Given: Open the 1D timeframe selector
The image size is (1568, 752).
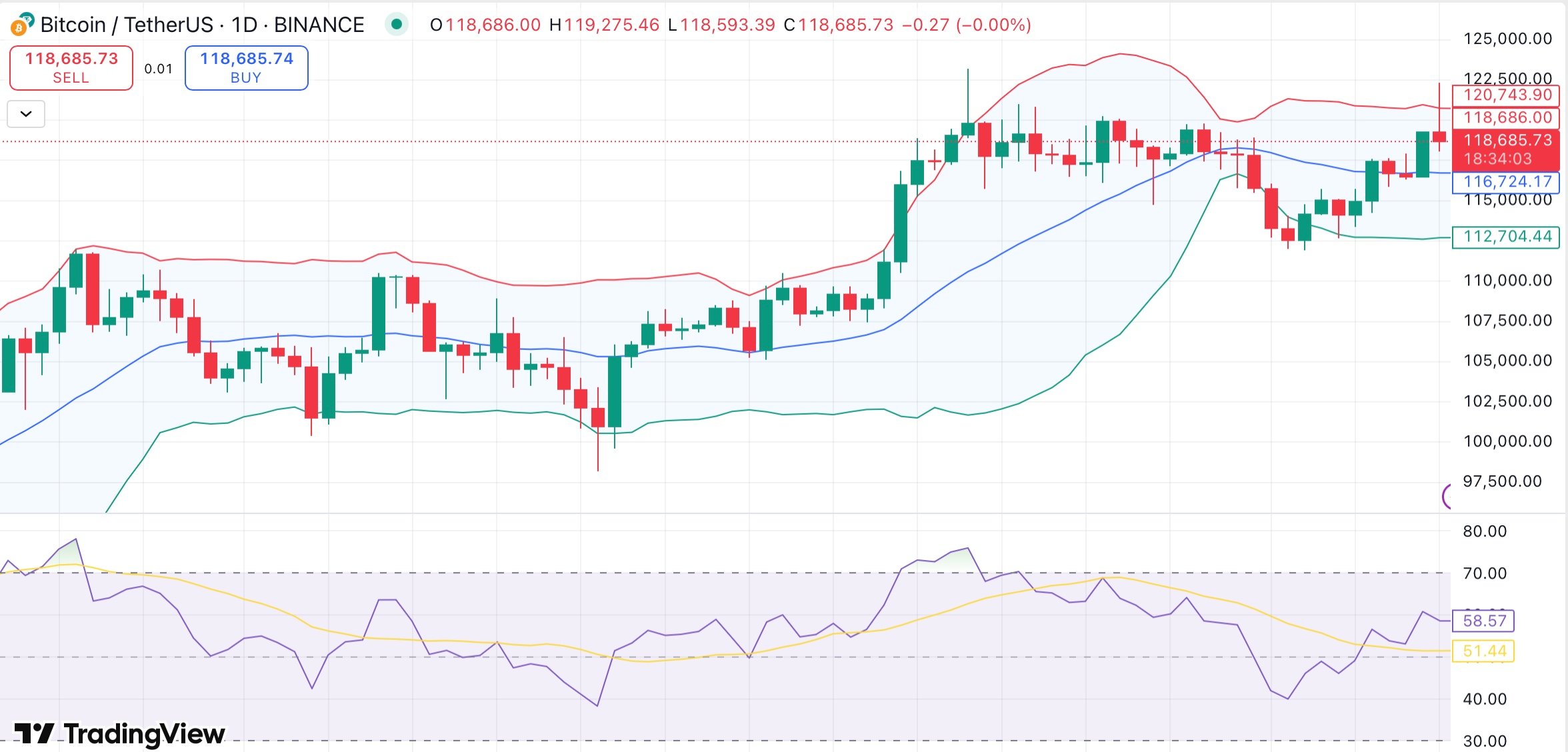Looking at the screenshot, I should [243, 24].
